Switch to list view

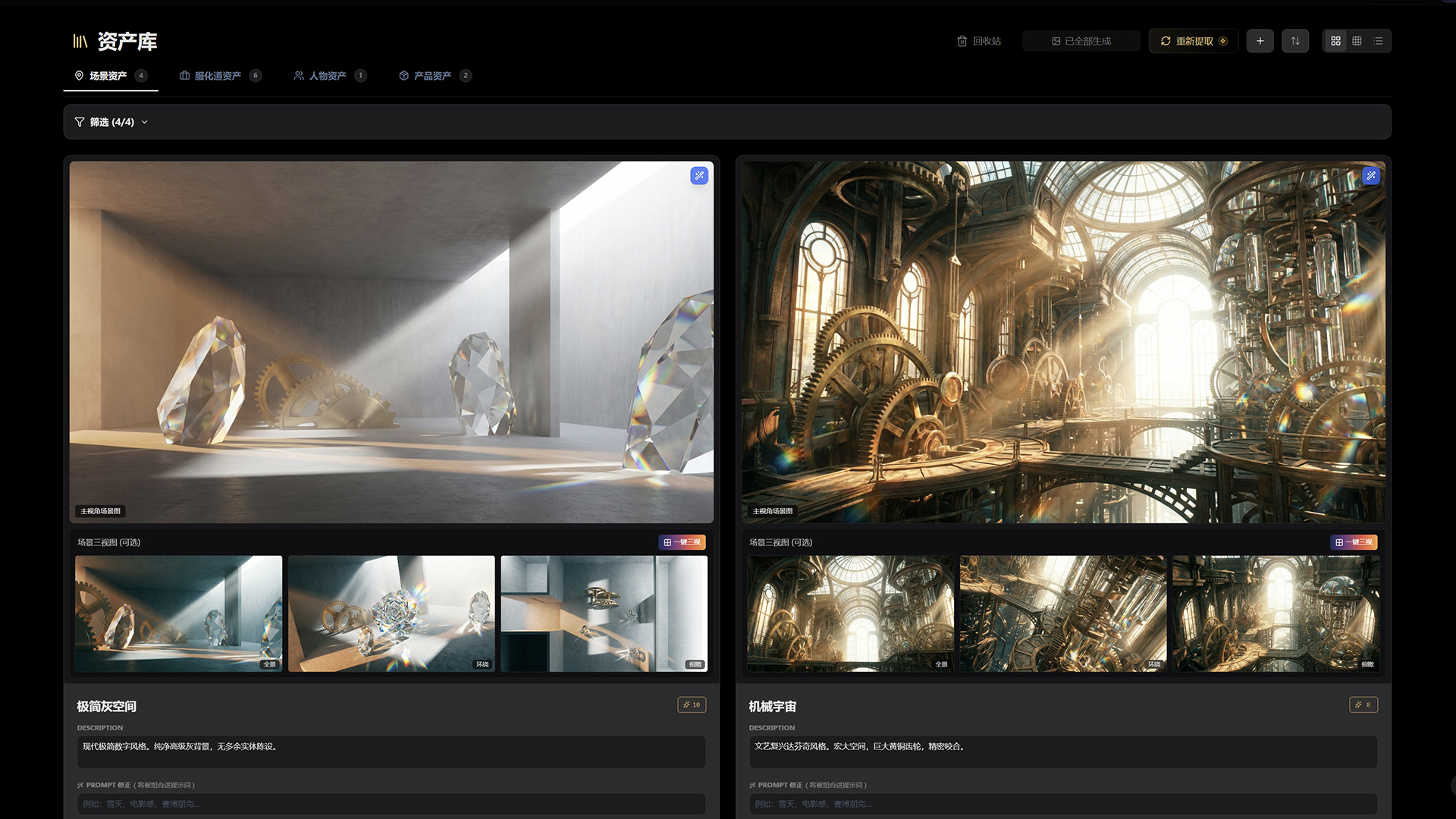click(x=1378, y=41)
